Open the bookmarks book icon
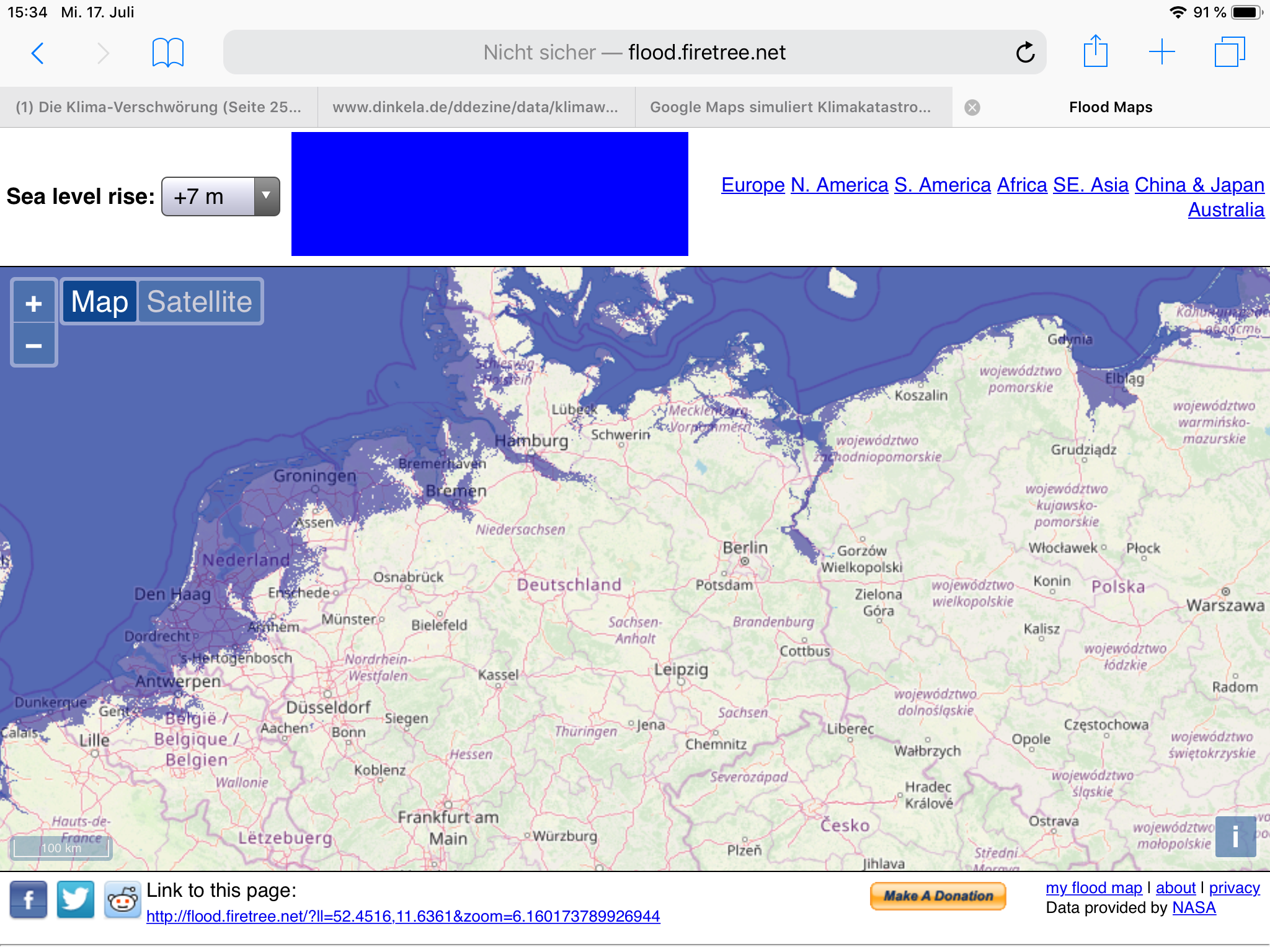The height and width of the screenshot is (952, 1270). pos(167,53)
